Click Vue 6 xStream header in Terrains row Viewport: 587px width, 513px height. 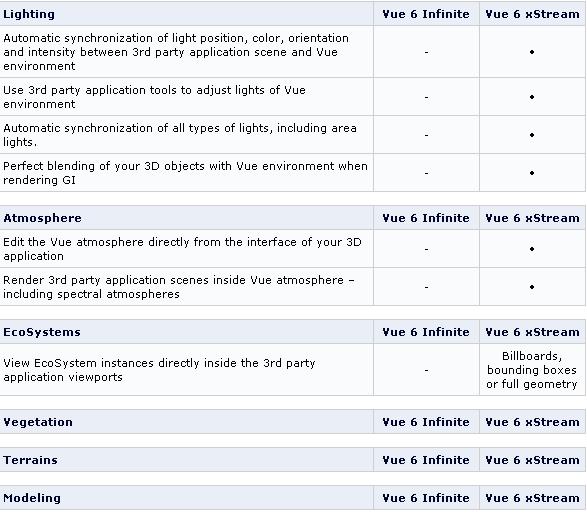(532, 460)
